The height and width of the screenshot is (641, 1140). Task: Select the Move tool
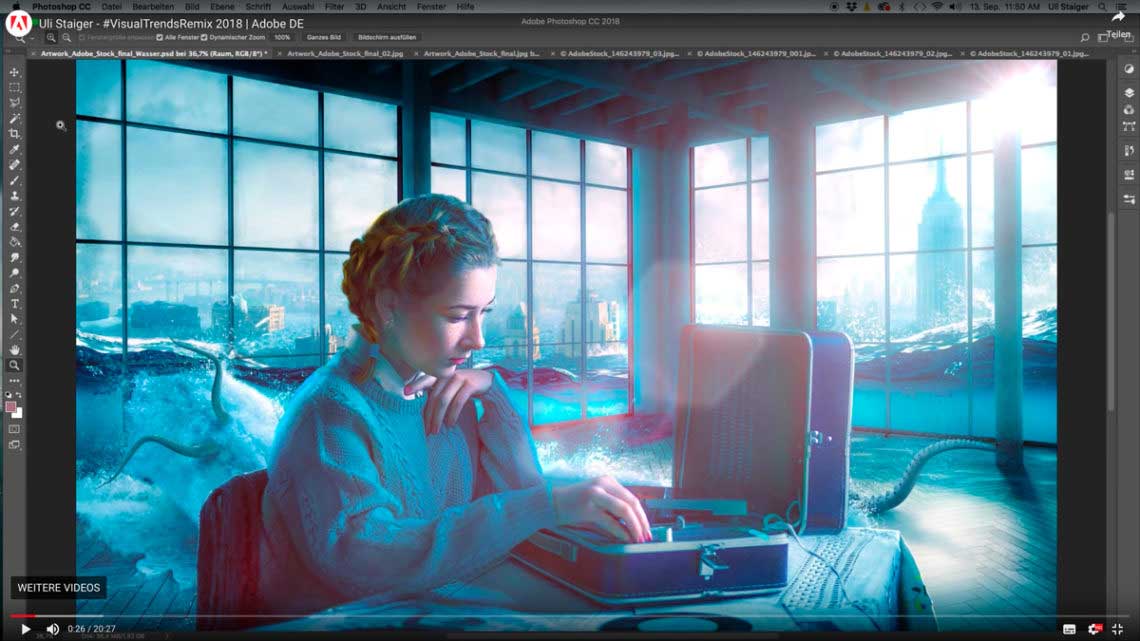coord(15,72)
